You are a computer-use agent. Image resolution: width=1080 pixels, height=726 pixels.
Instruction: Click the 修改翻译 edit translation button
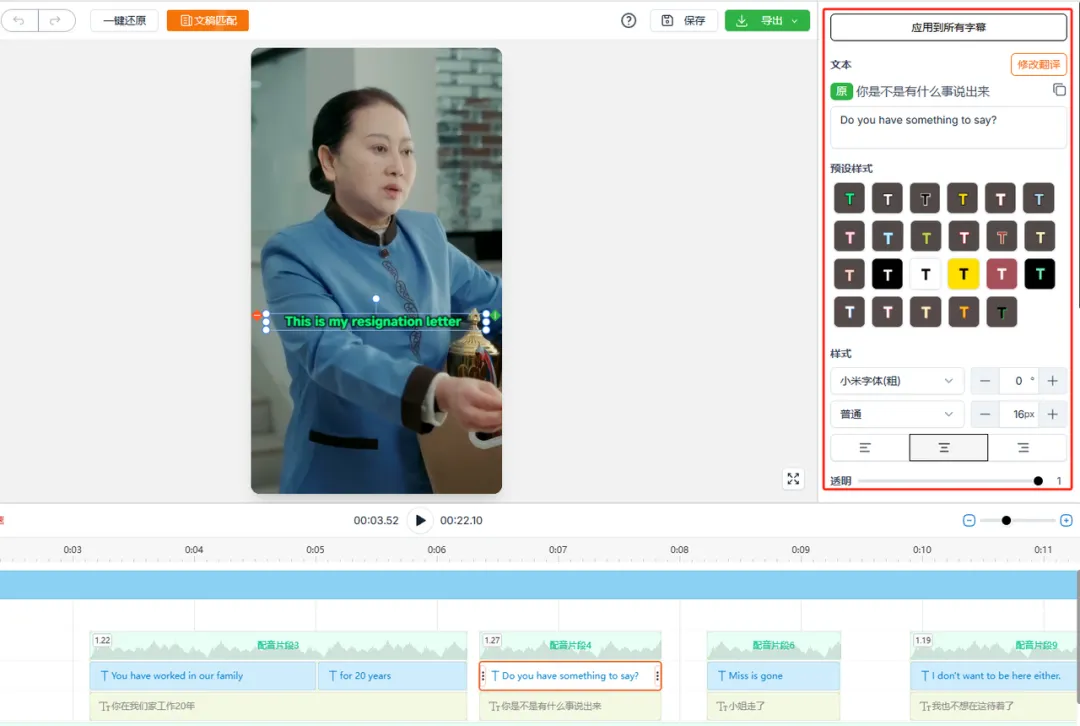[x=1039, y=64]
